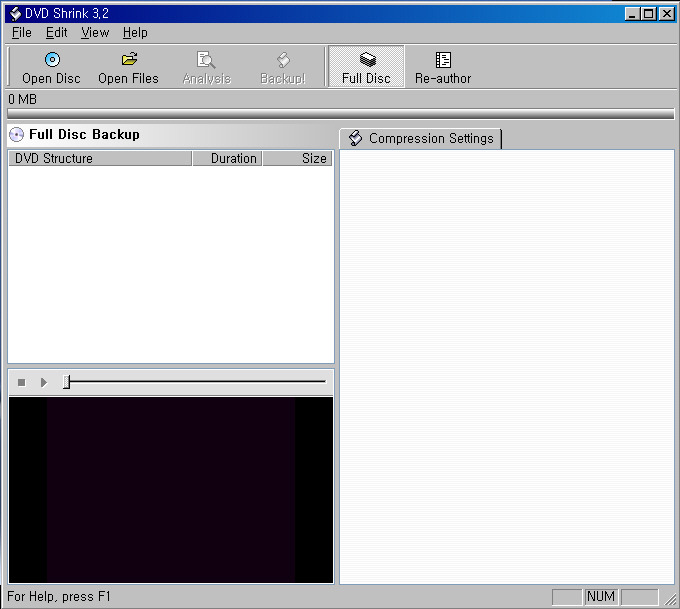680x609 pixels.
Task: Click the NUM status bar indicator
Action: pyautogui.click(x=601, y=597)
